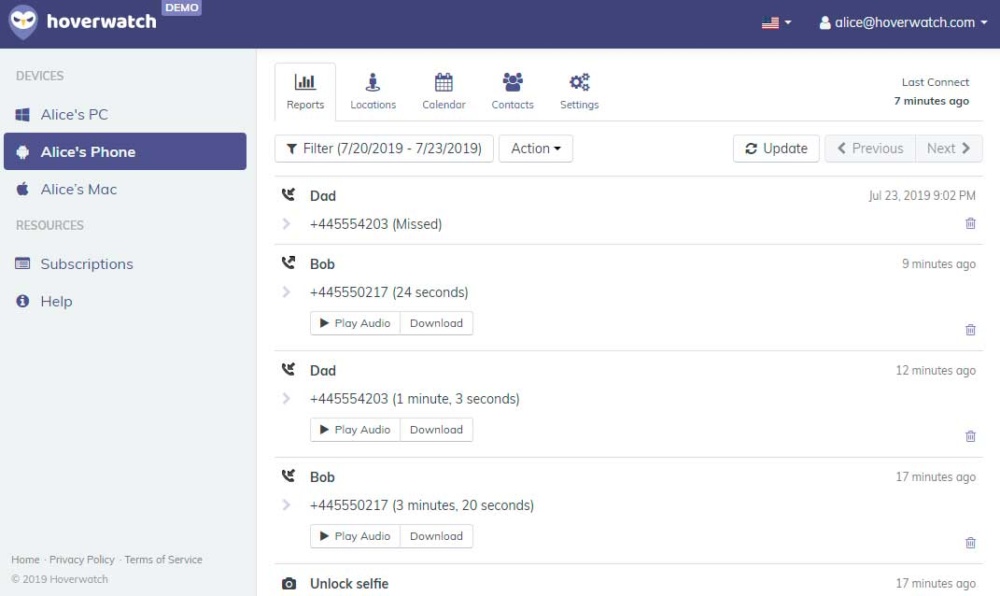This screenshot has width=1000, height=596.
Task: Delete Bob's 3 minutes, 20 seconds call record
Action: (970, 543)
